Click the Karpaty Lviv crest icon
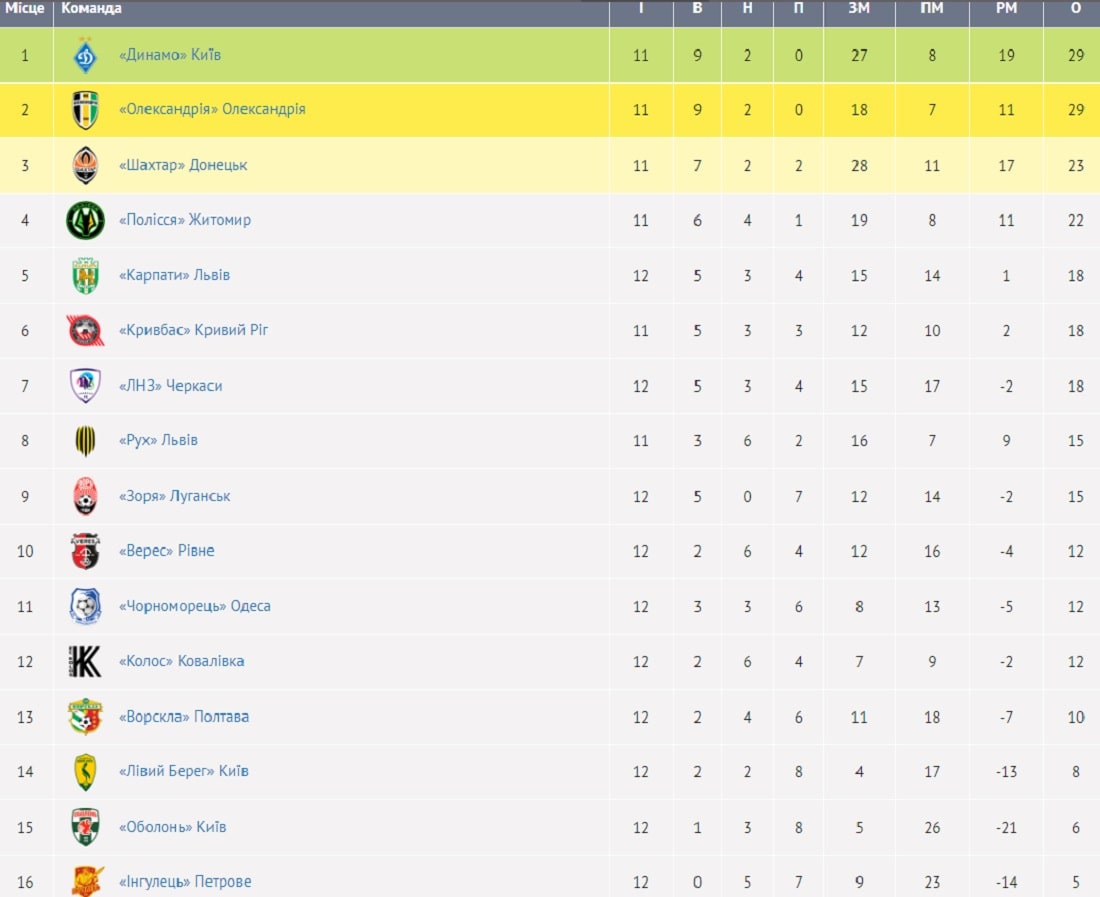This screenshot has width=1100, height=897. tap(86, 275)
